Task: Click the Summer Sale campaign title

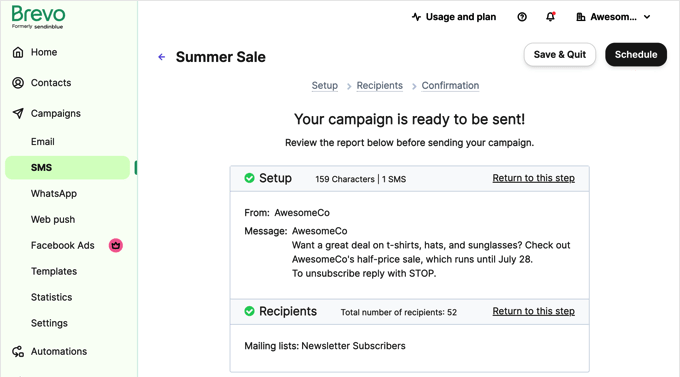Action: (220, 57)
